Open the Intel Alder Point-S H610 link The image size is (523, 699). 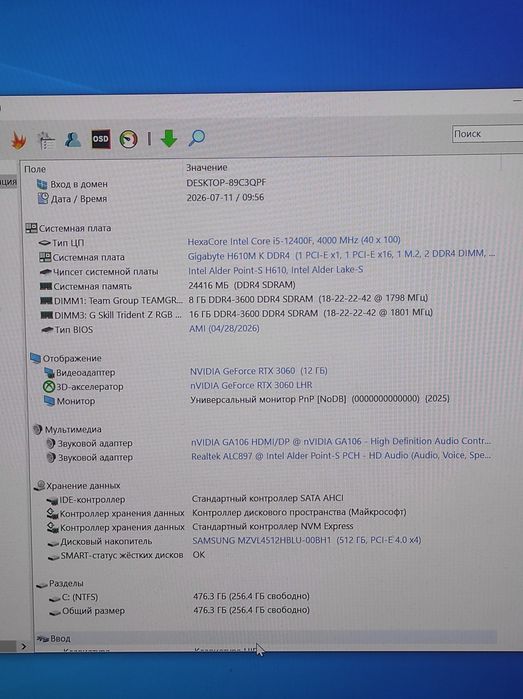275,270
